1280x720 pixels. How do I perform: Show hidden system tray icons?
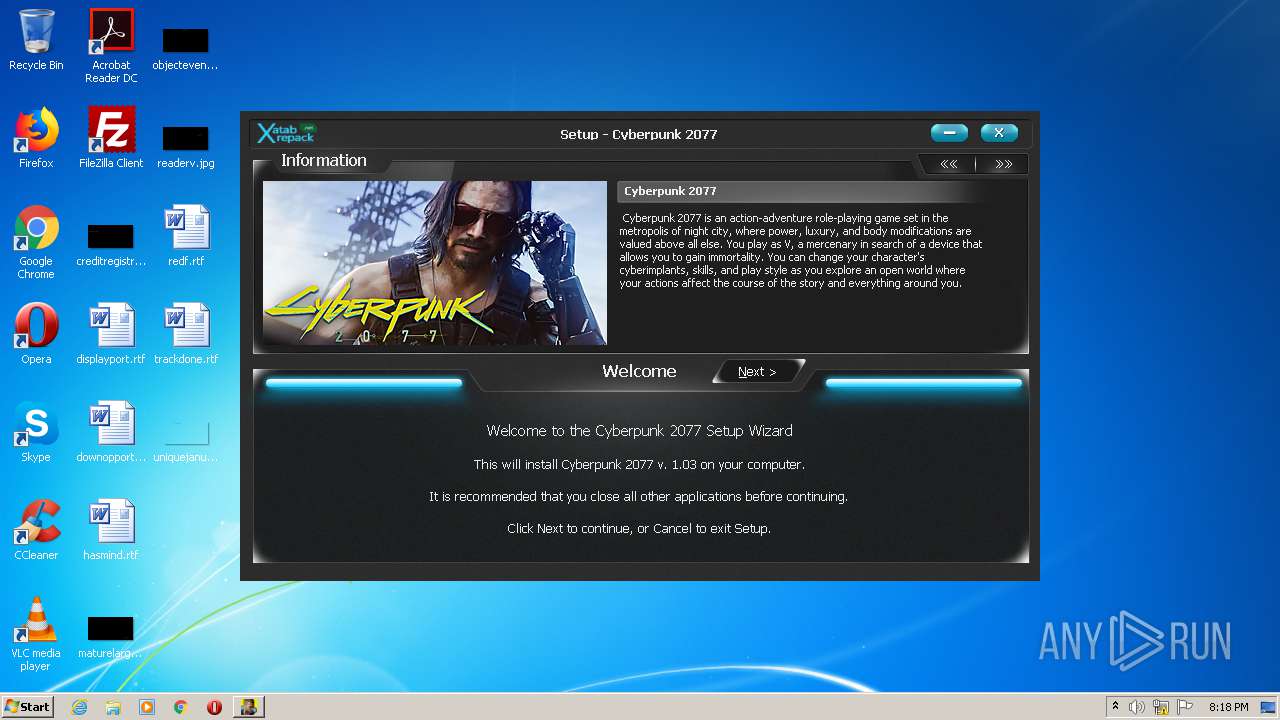pyautogui.click(x=1115, y=707)
